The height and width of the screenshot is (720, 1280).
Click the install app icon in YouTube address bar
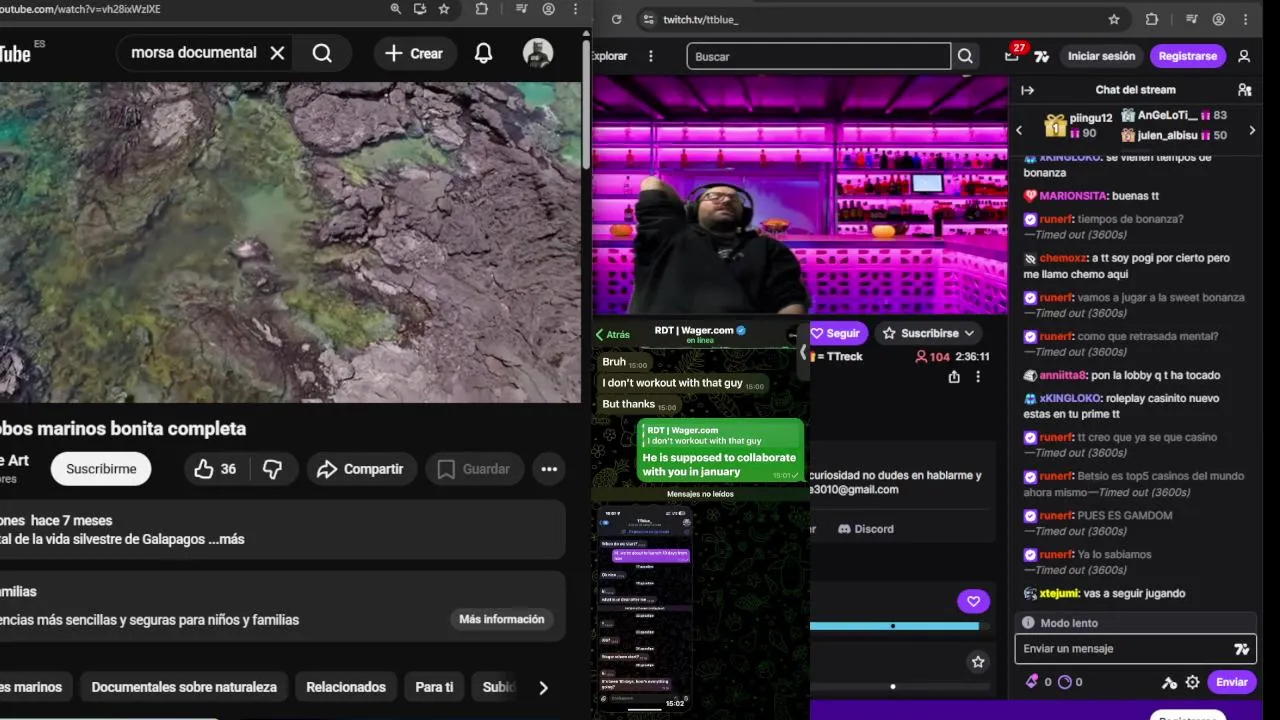420,9
